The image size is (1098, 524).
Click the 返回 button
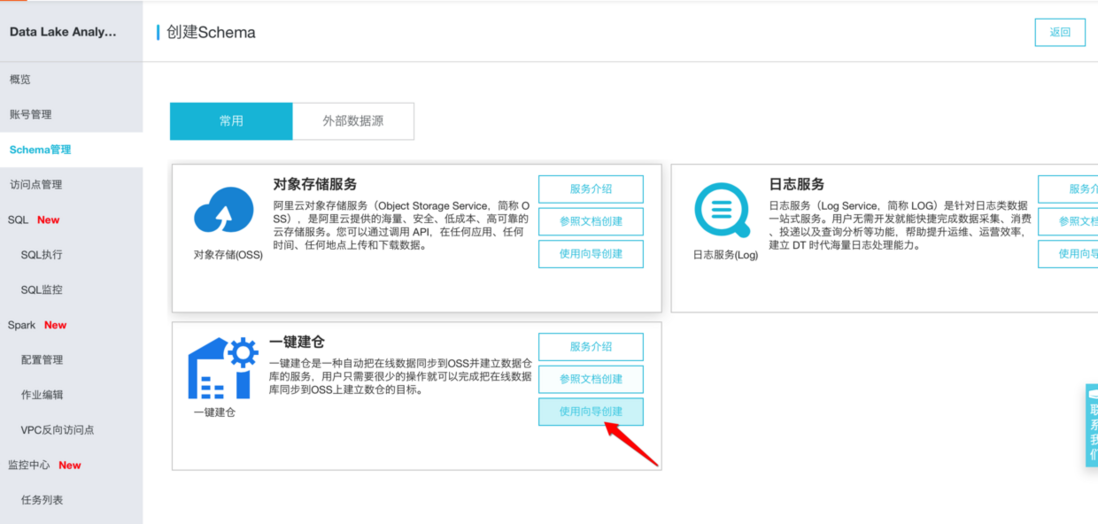tap(1060, 32)
